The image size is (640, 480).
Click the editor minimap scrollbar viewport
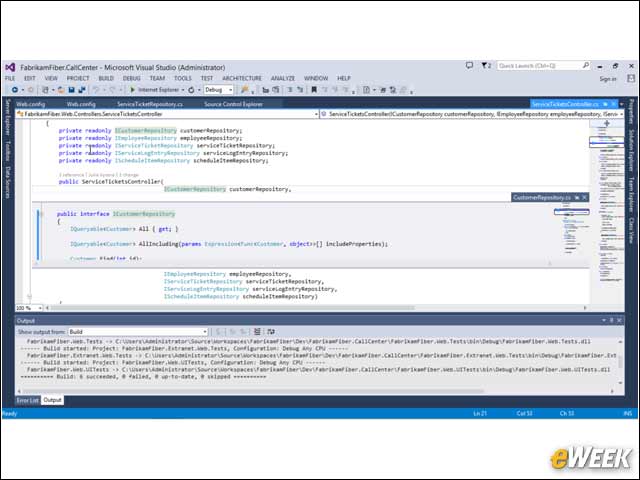point(606,142)
